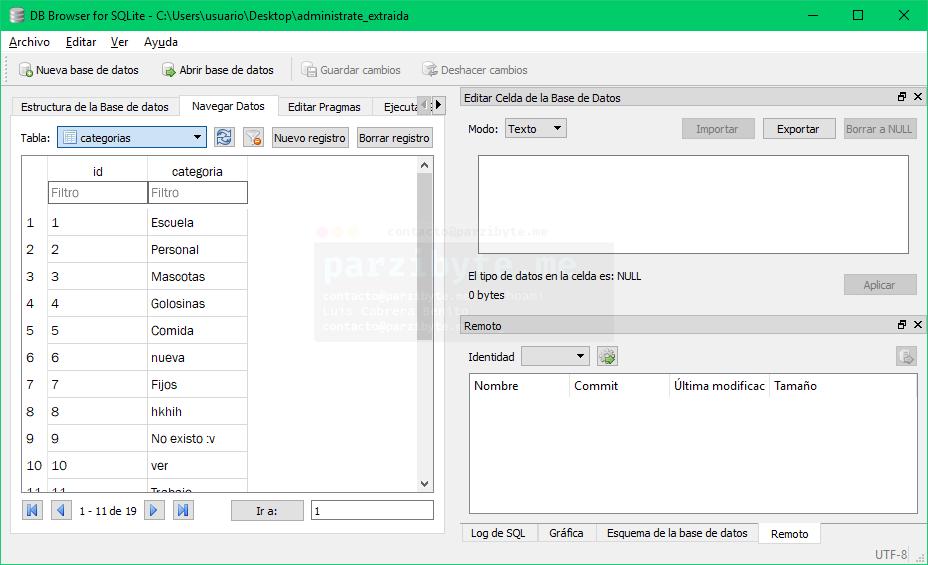The width and height of the screenshot is (928, 565).
Task: Clear all filters icon next to refresh
Action: tap(253, 137)
